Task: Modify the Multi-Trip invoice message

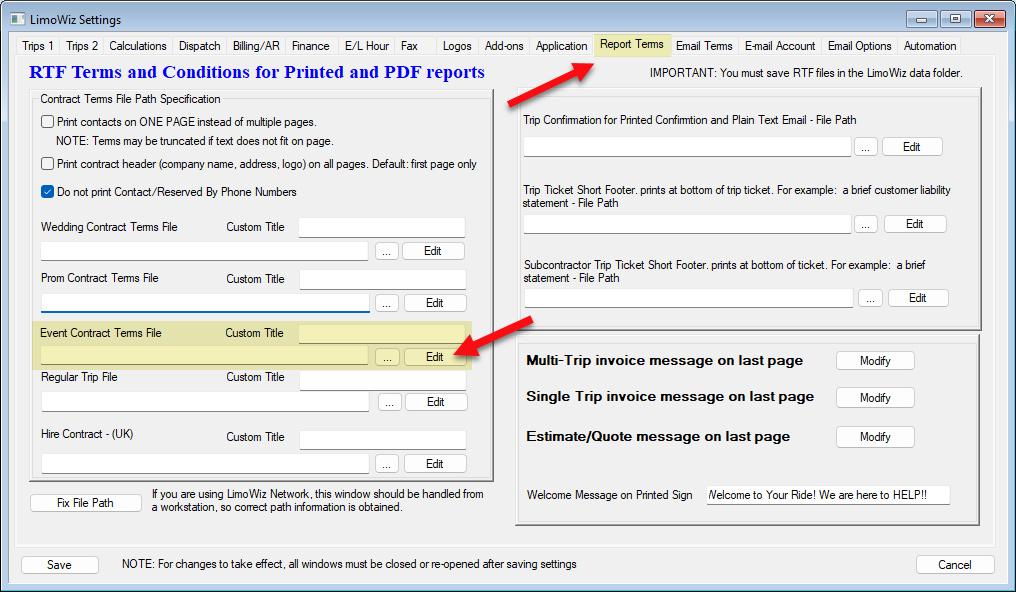Action: click(875, 361)
